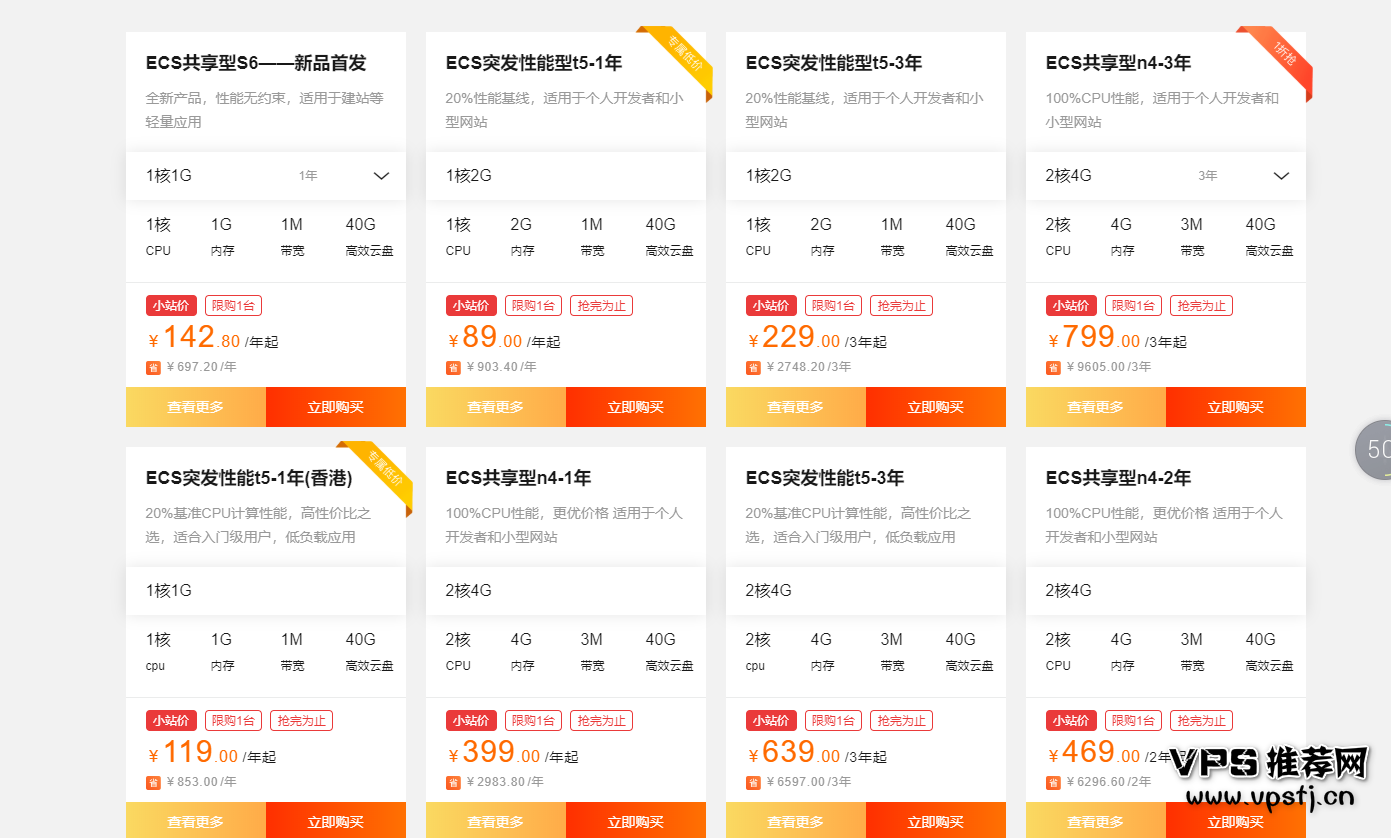Click title ECS共享型n4-3年
Screen dimensions: 1391x838
click(x=1118, y=63)
